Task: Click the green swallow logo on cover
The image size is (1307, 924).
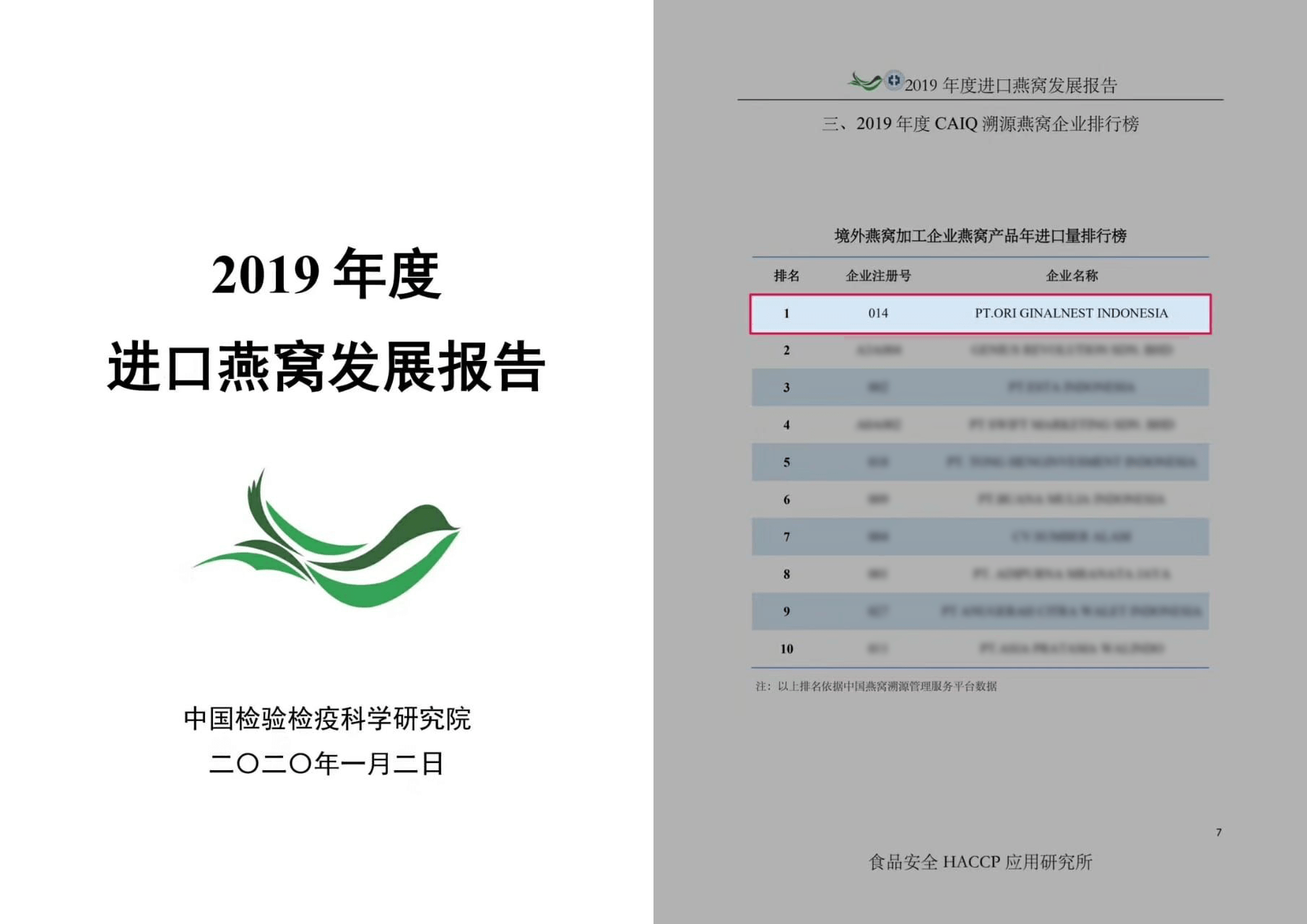Action: [x=326, y=539]
